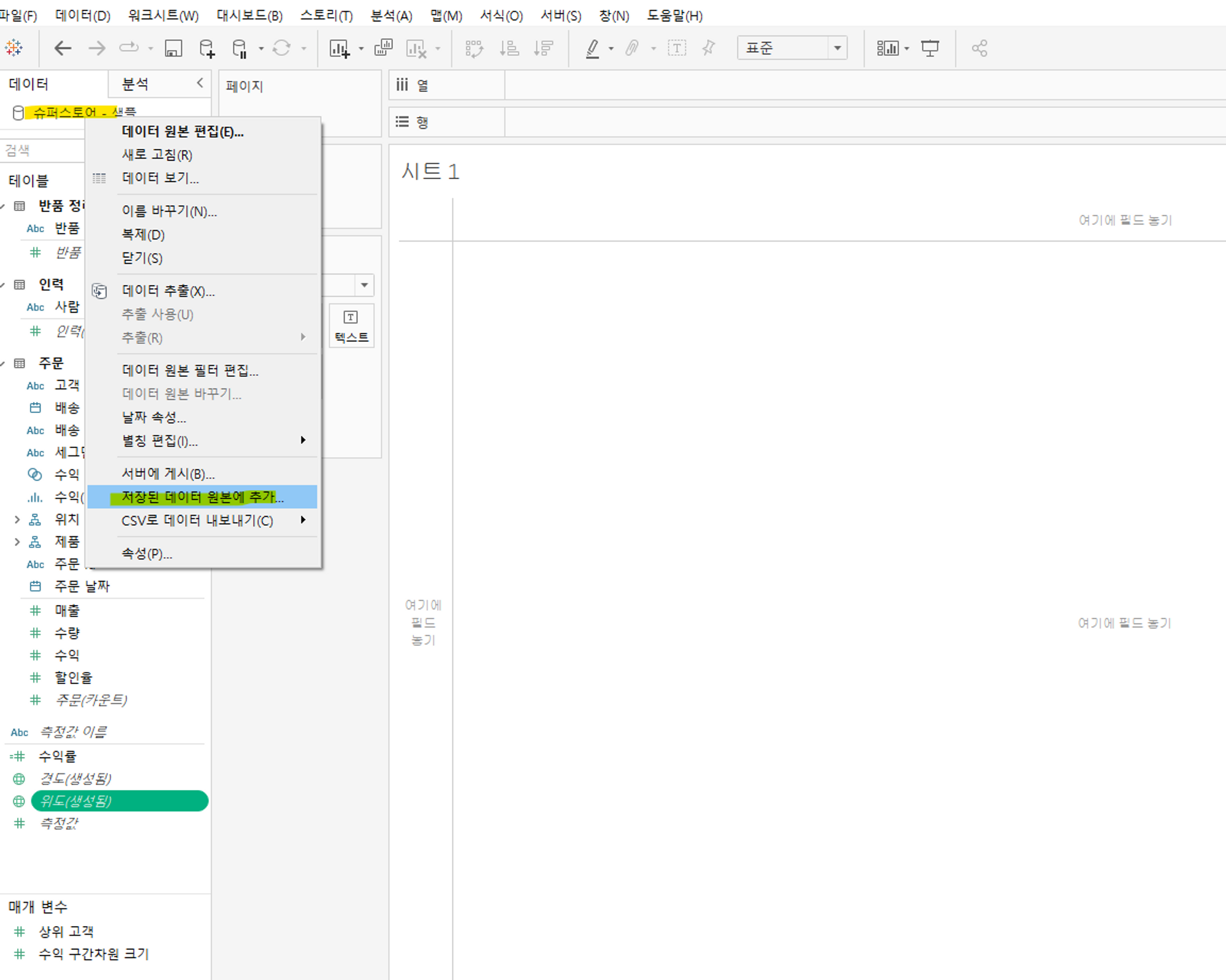
Task: Click the duplicate sheet icon
Action: tap(384, 48)
